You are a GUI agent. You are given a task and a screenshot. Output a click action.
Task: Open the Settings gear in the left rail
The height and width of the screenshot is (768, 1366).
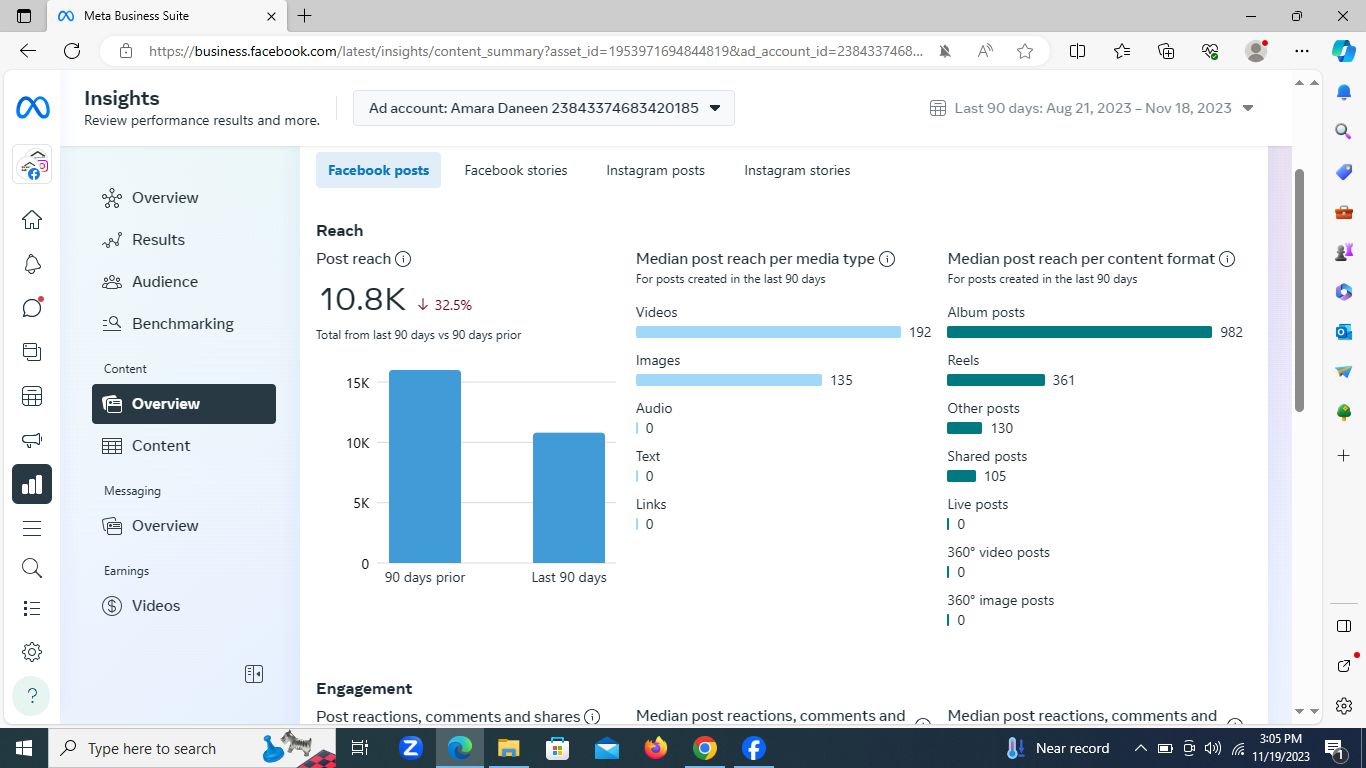pyautogui.click(x=32, y=652)
